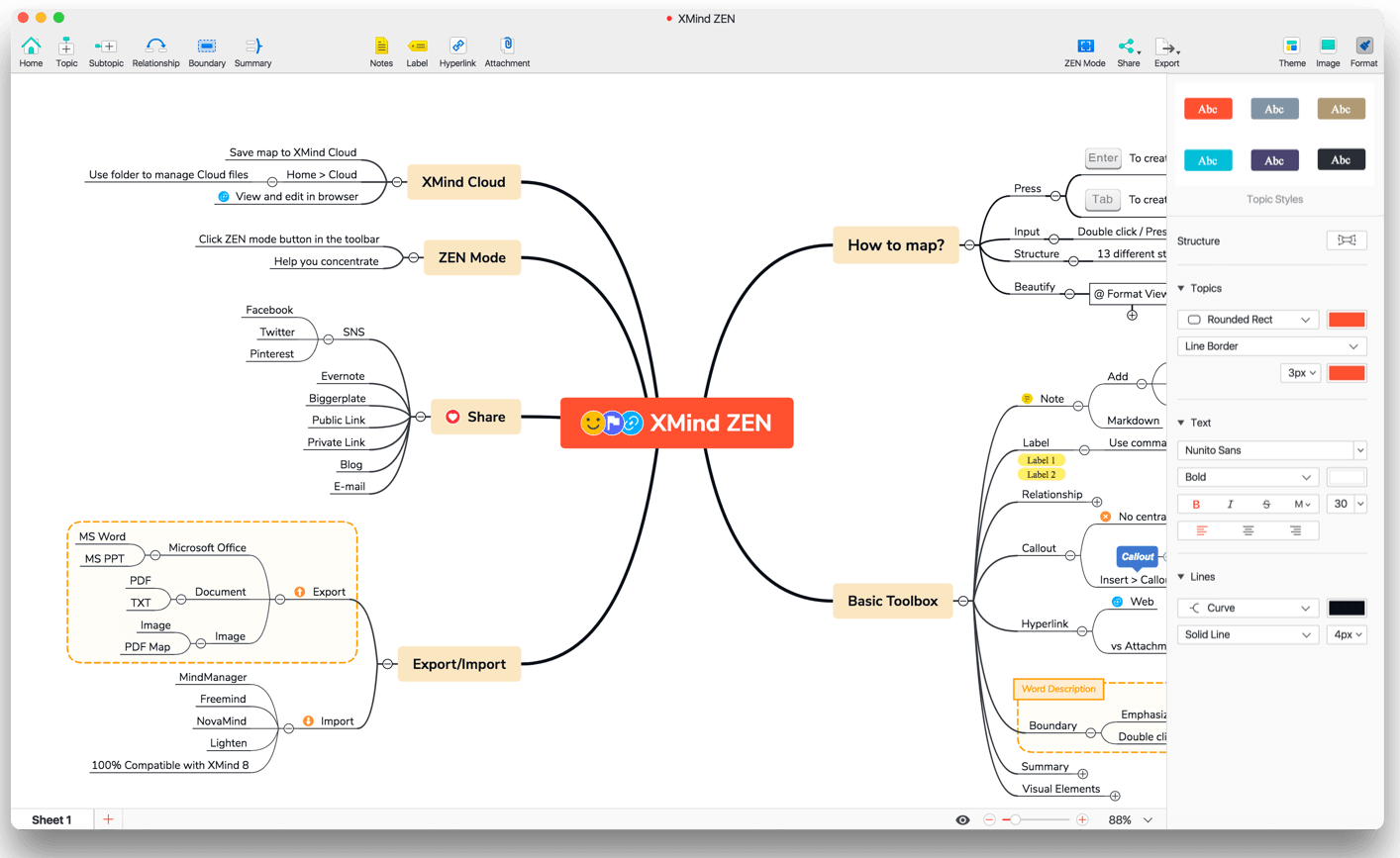Toggle Bold text formatting
The width and height of the screenshot is (1400, 858).
pos(1196,504)
